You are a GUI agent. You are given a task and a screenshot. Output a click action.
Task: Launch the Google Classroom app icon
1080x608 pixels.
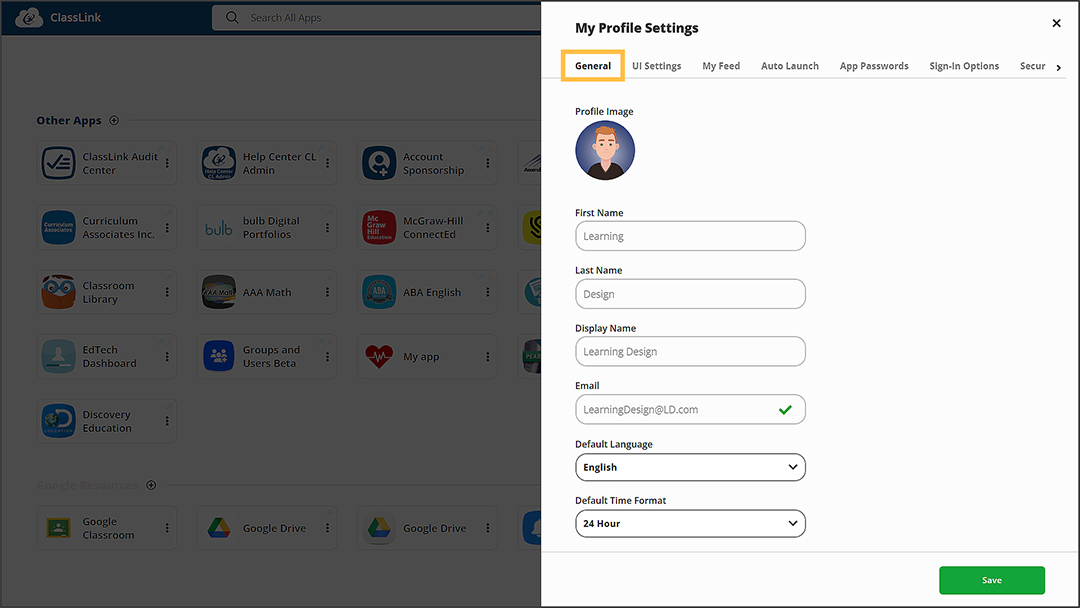(59, 528)
